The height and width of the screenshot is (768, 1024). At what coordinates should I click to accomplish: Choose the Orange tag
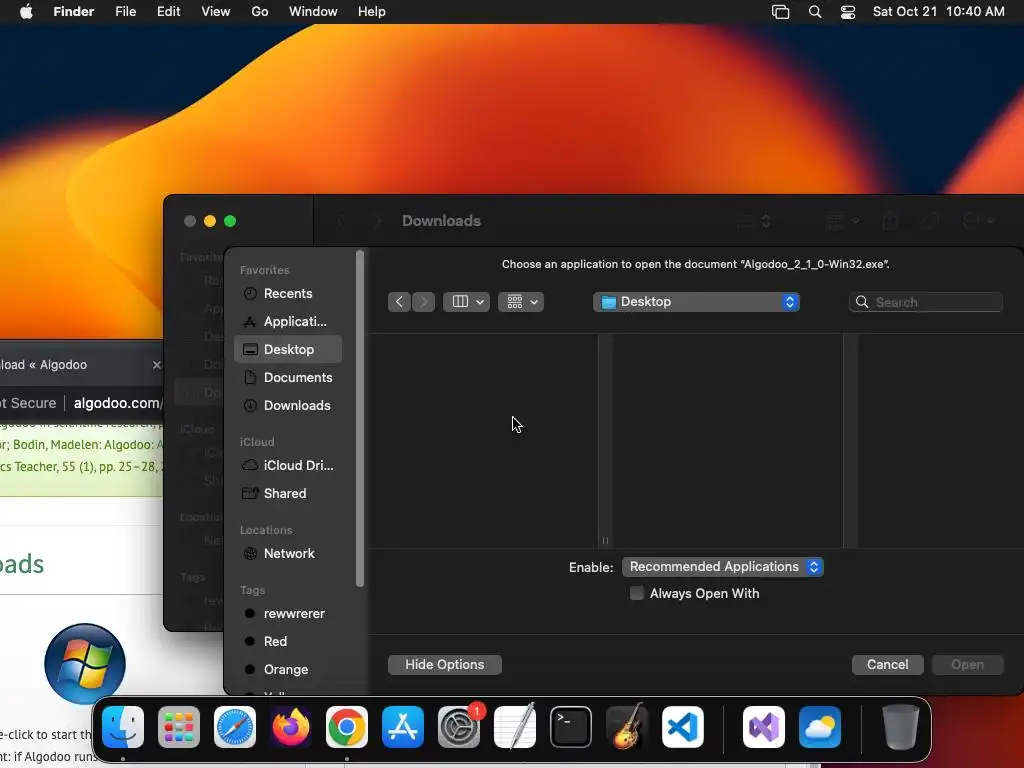287,669
